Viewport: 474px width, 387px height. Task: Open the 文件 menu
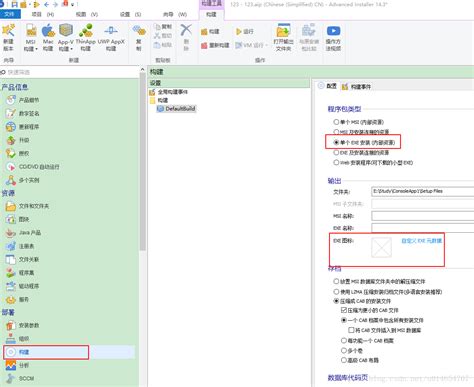click(x=10, y=14)
